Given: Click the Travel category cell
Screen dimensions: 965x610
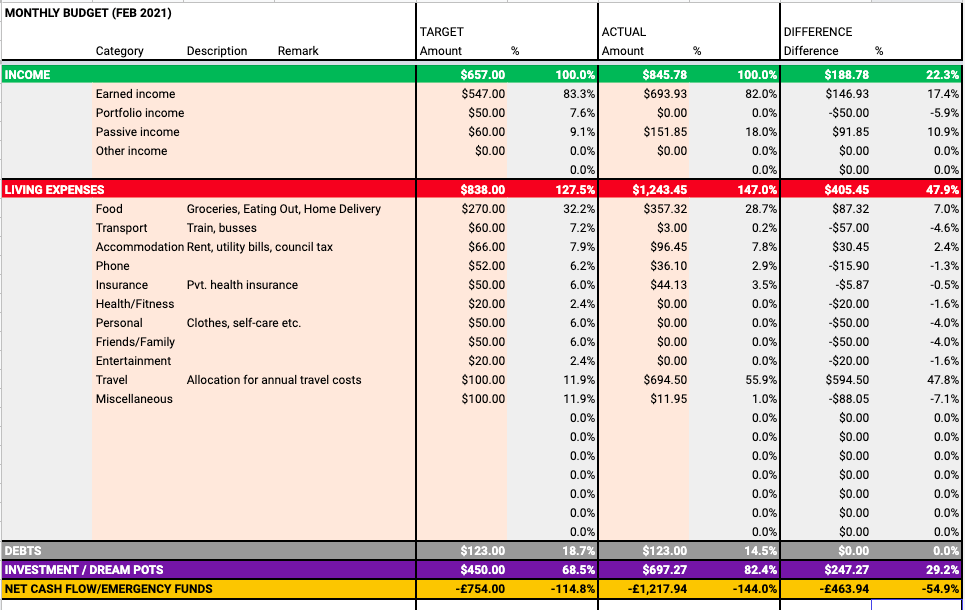Looking at the screenshot, I should pyautogui.click(x=111, y=380).
